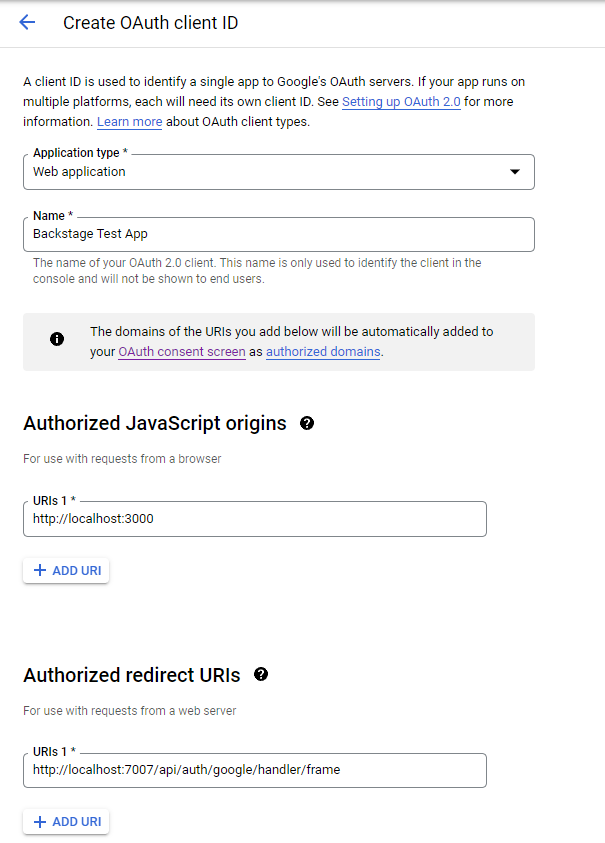This screenshot has width=605, height=843.
Task: Click the Name field containing Backstage Test App
Action: [280, 232]
